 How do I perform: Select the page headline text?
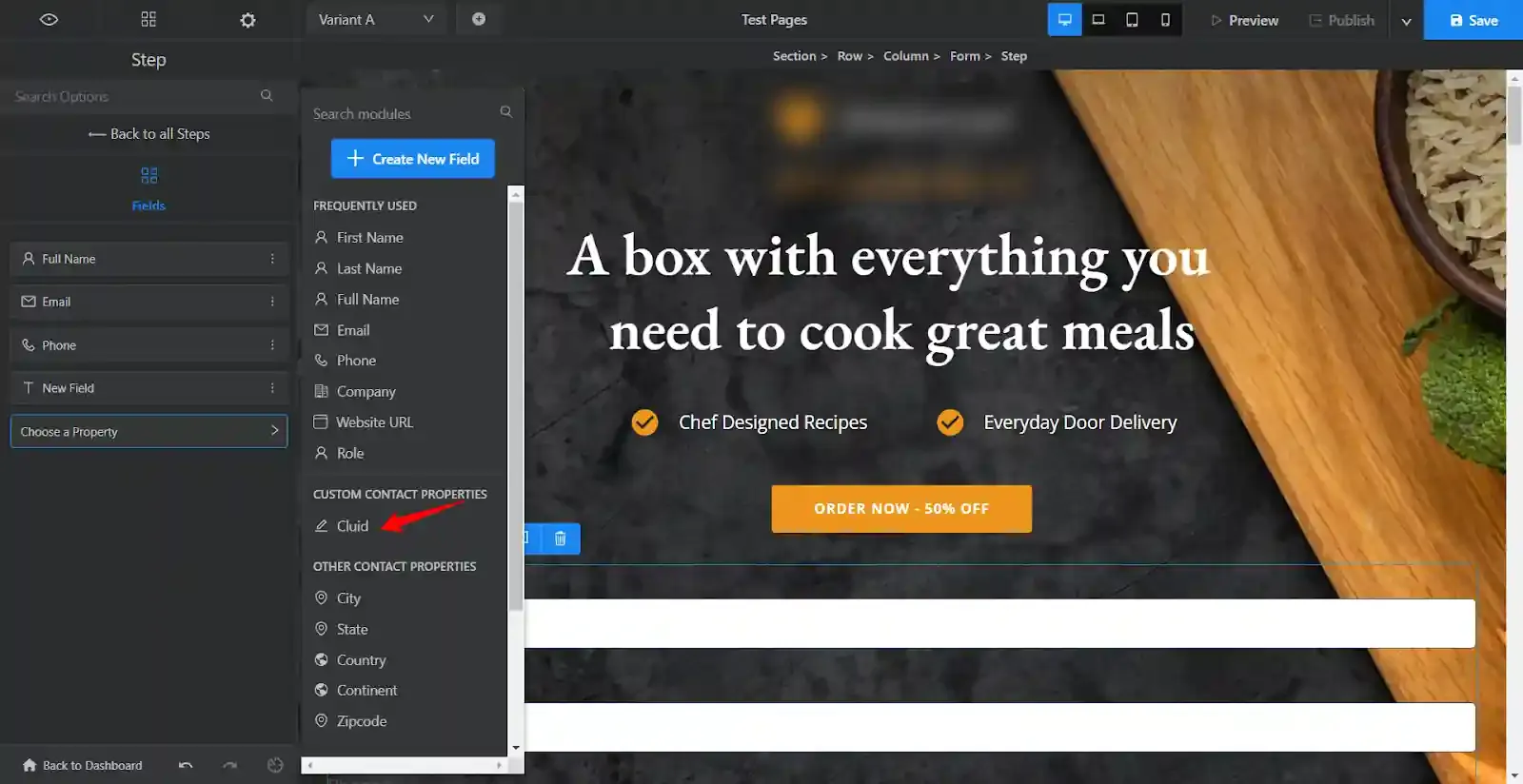[889, 295]
